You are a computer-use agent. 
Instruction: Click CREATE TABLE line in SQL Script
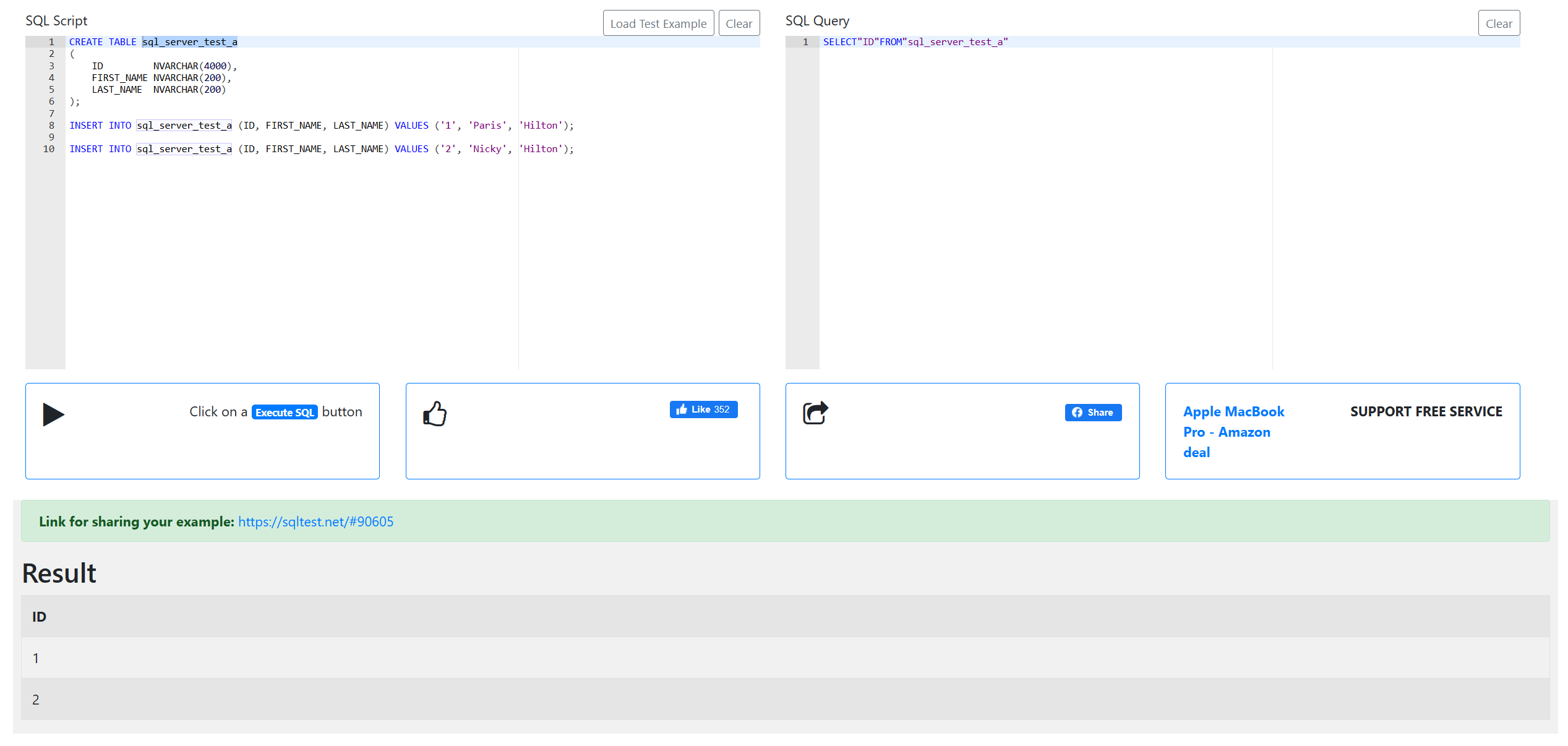click(153, 42)
